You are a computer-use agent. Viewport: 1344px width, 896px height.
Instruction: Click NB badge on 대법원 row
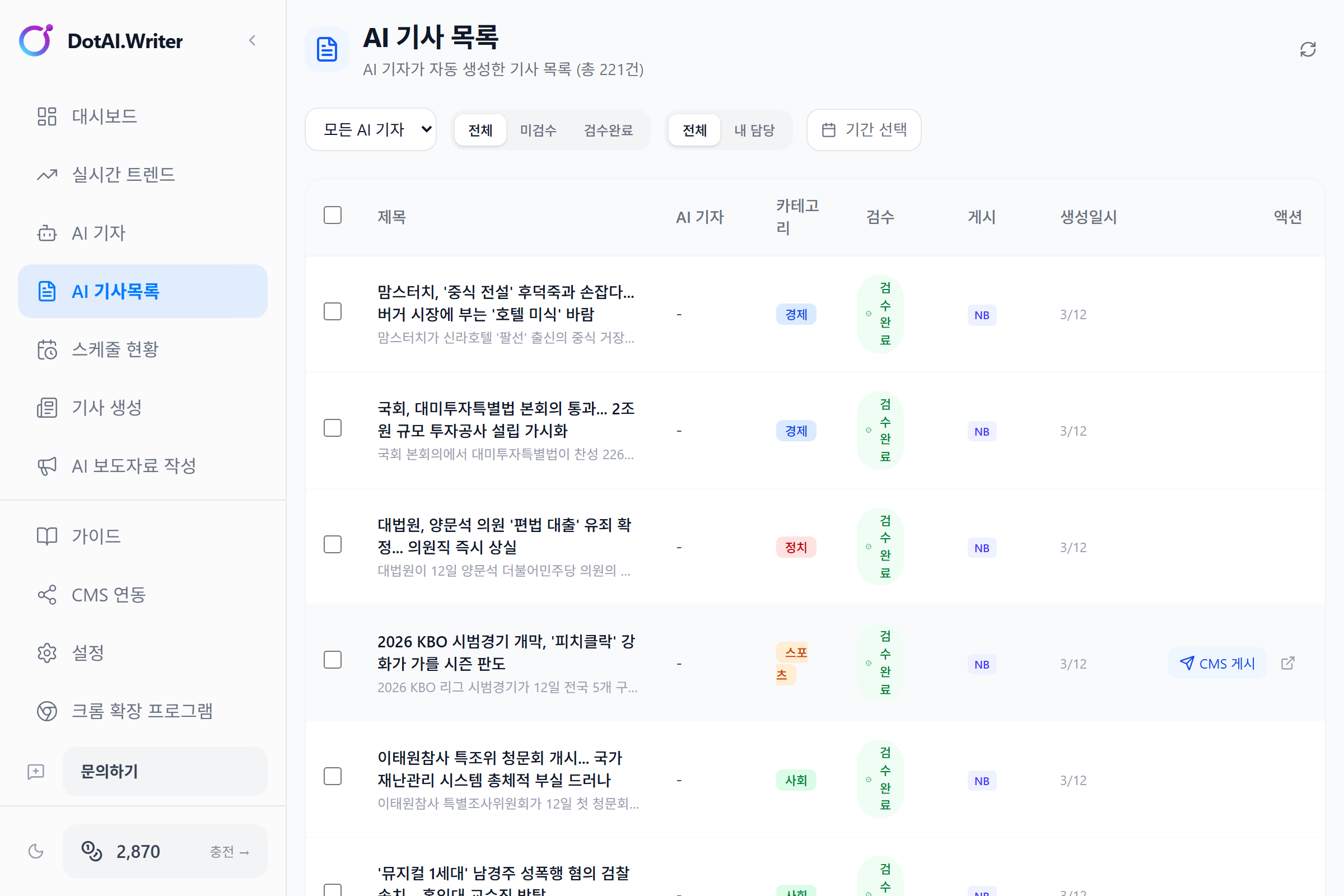coord(982,548)
